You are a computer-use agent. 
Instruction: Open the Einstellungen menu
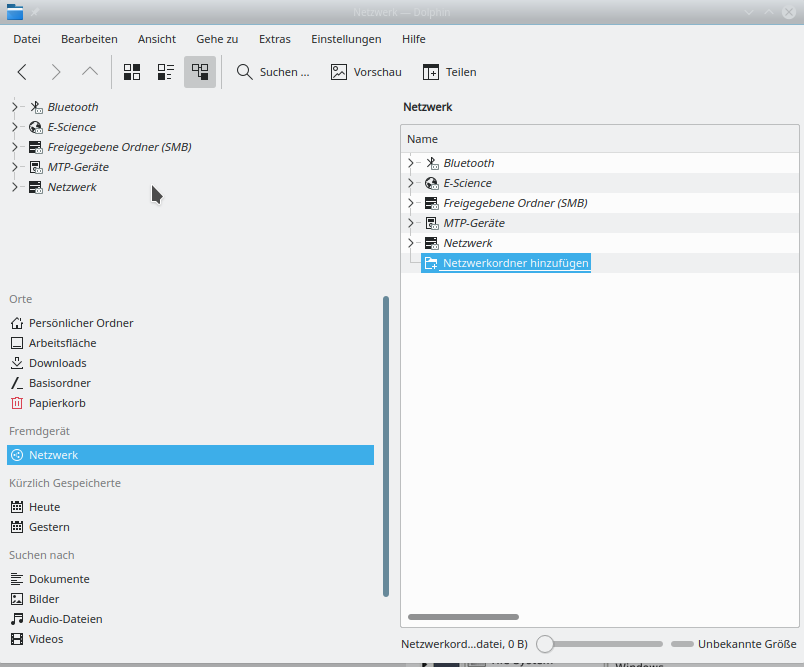click(x=346, y=39)
